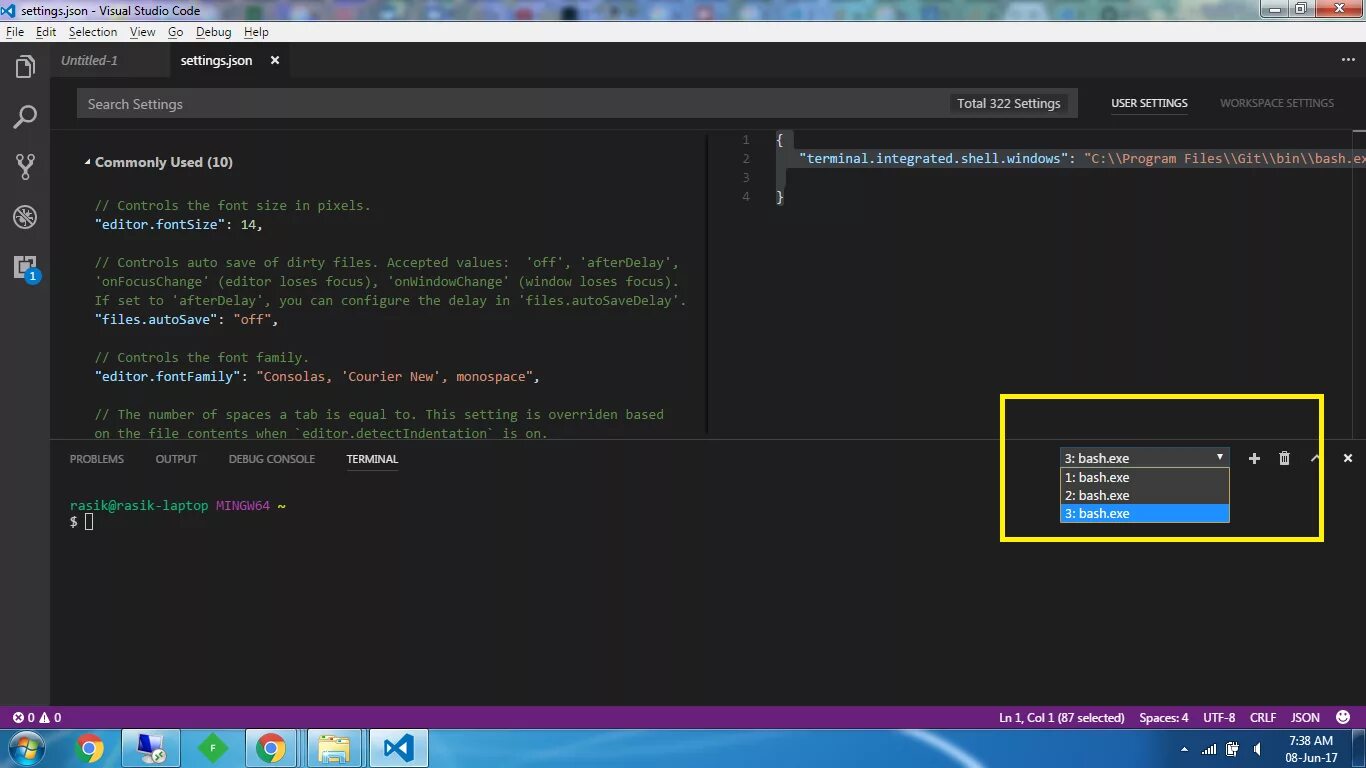
Task: Click the terminal prompt input area
Action: pos(88,522)
